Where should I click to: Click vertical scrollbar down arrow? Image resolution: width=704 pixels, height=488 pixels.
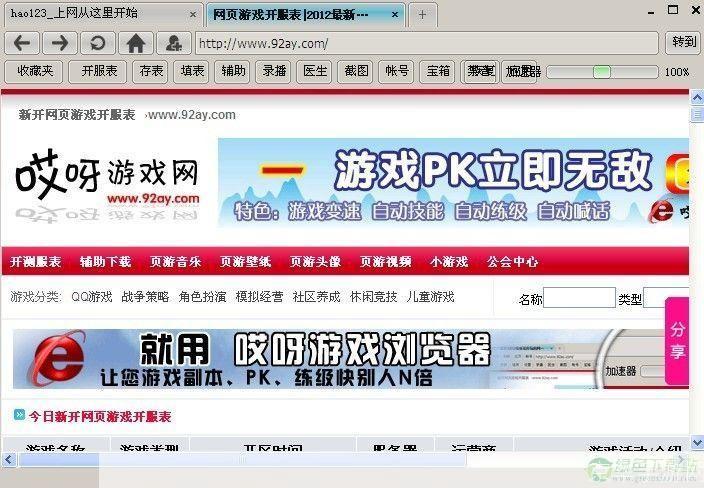(697, 443)
